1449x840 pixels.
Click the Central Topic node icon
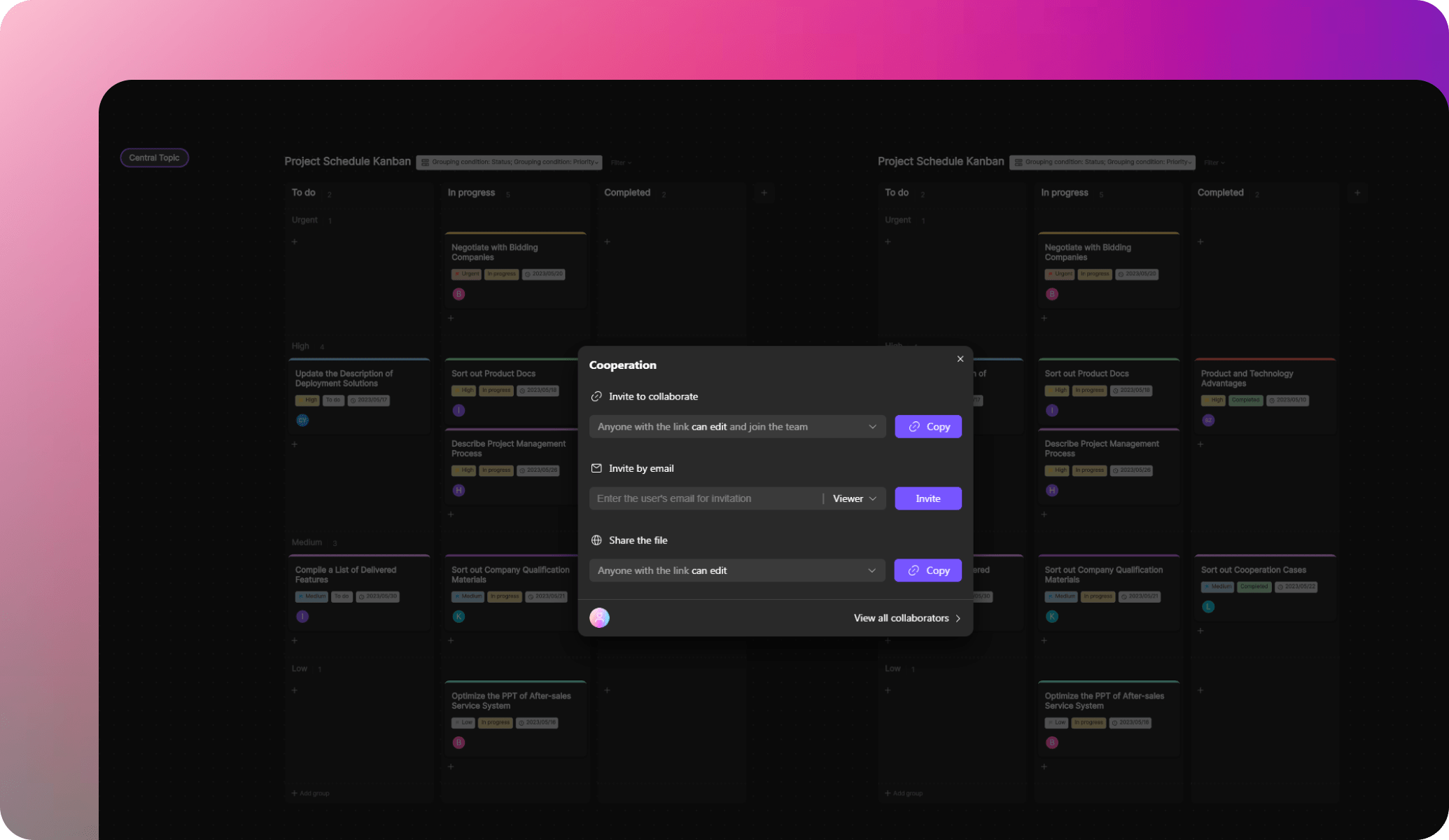155,157
